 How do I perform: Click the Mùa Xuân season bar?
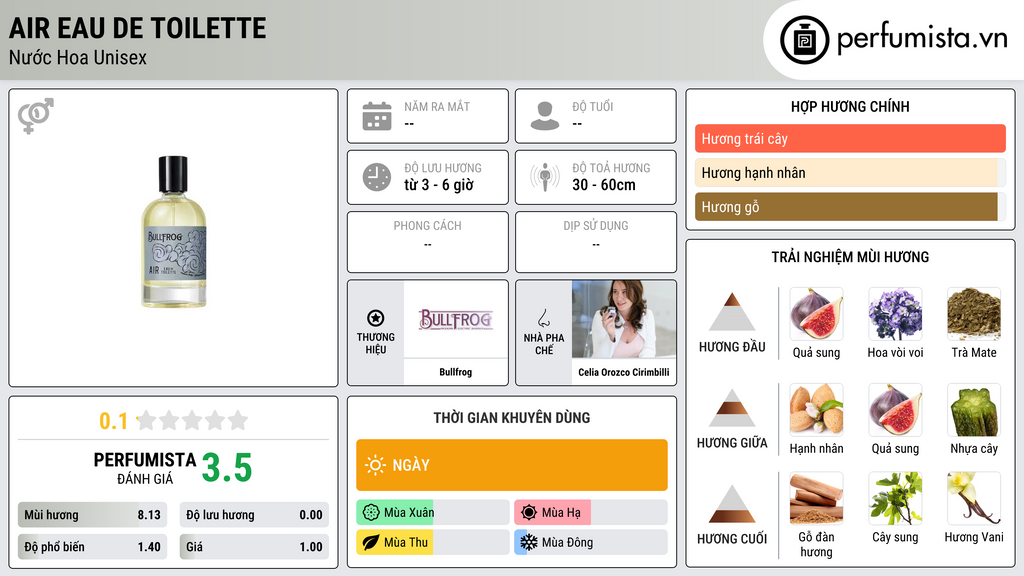pyautogui.click(x=433, y=513)
